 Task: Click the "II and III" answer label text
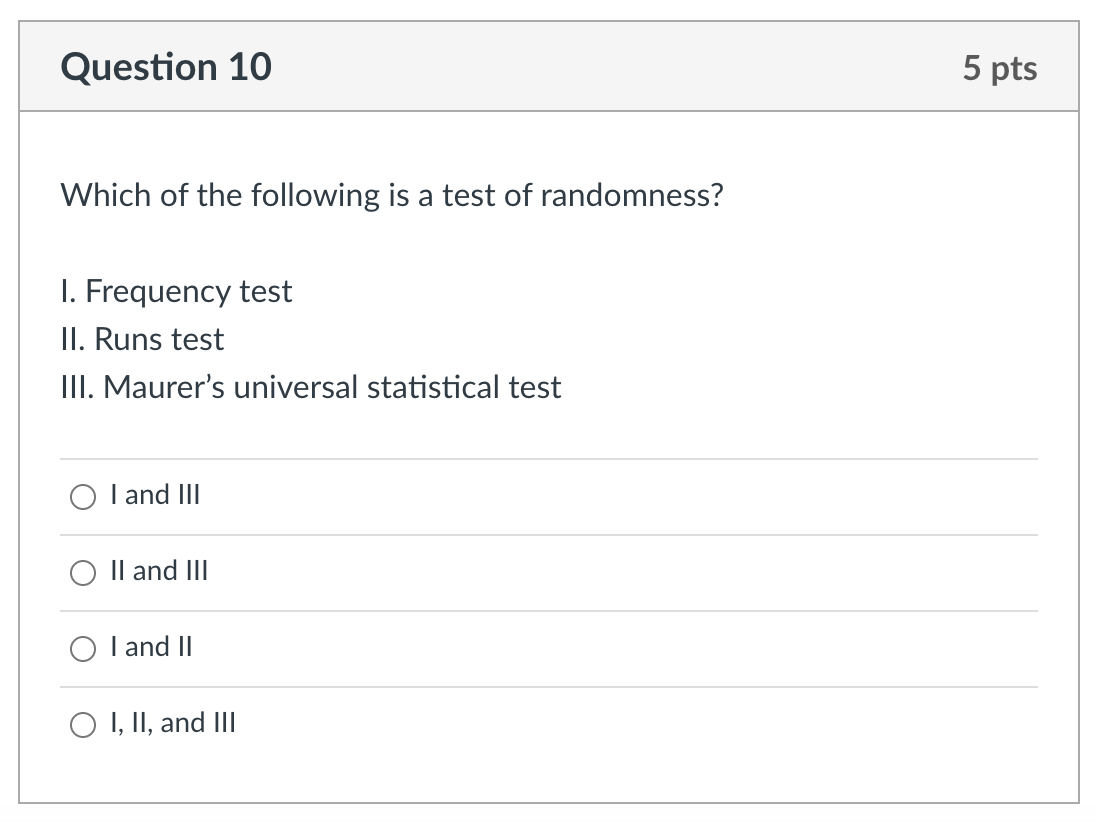(160, 571)
